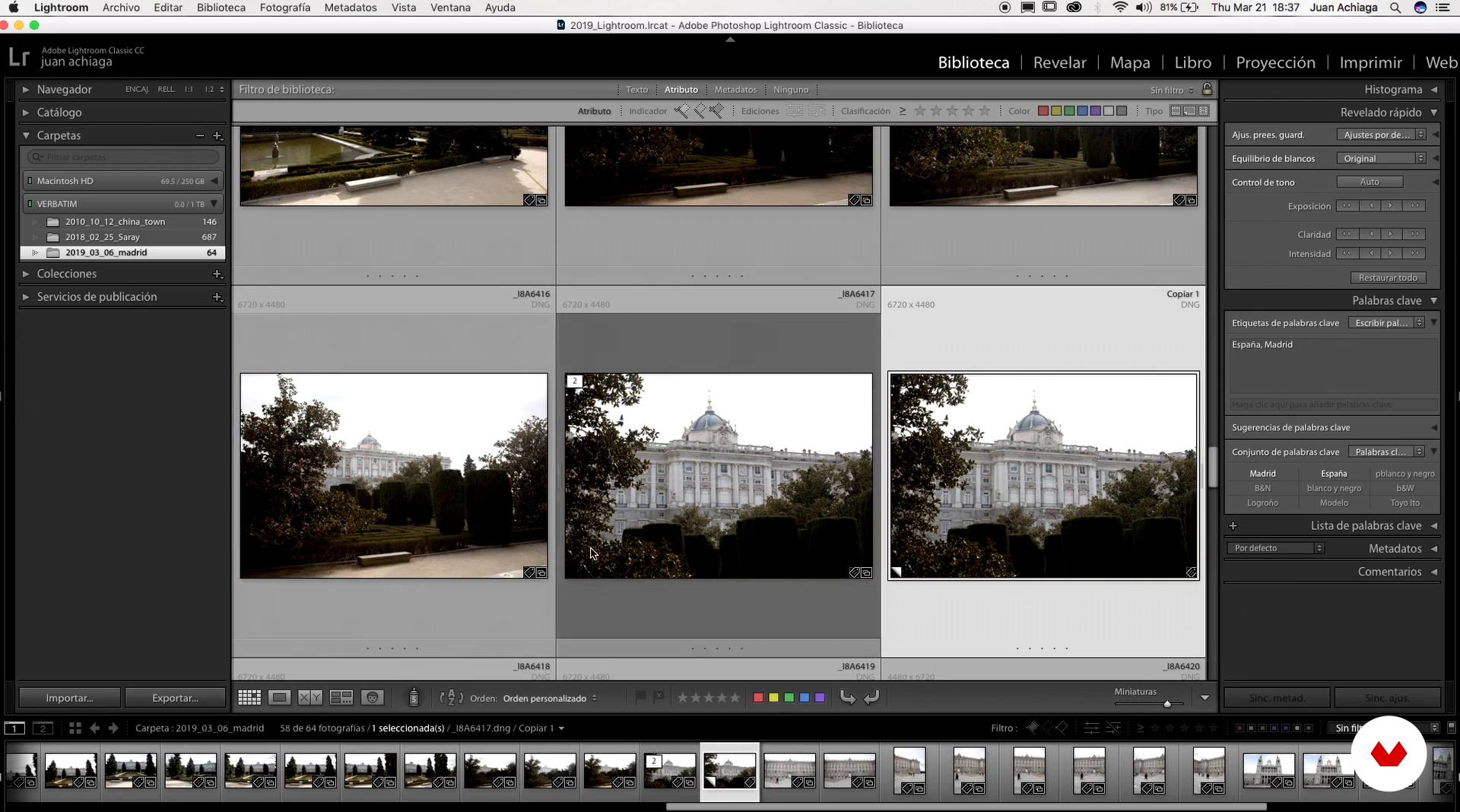Add a new collection with plus icon
Screen dimensions: 1460x812
click(x=217, y=274)
